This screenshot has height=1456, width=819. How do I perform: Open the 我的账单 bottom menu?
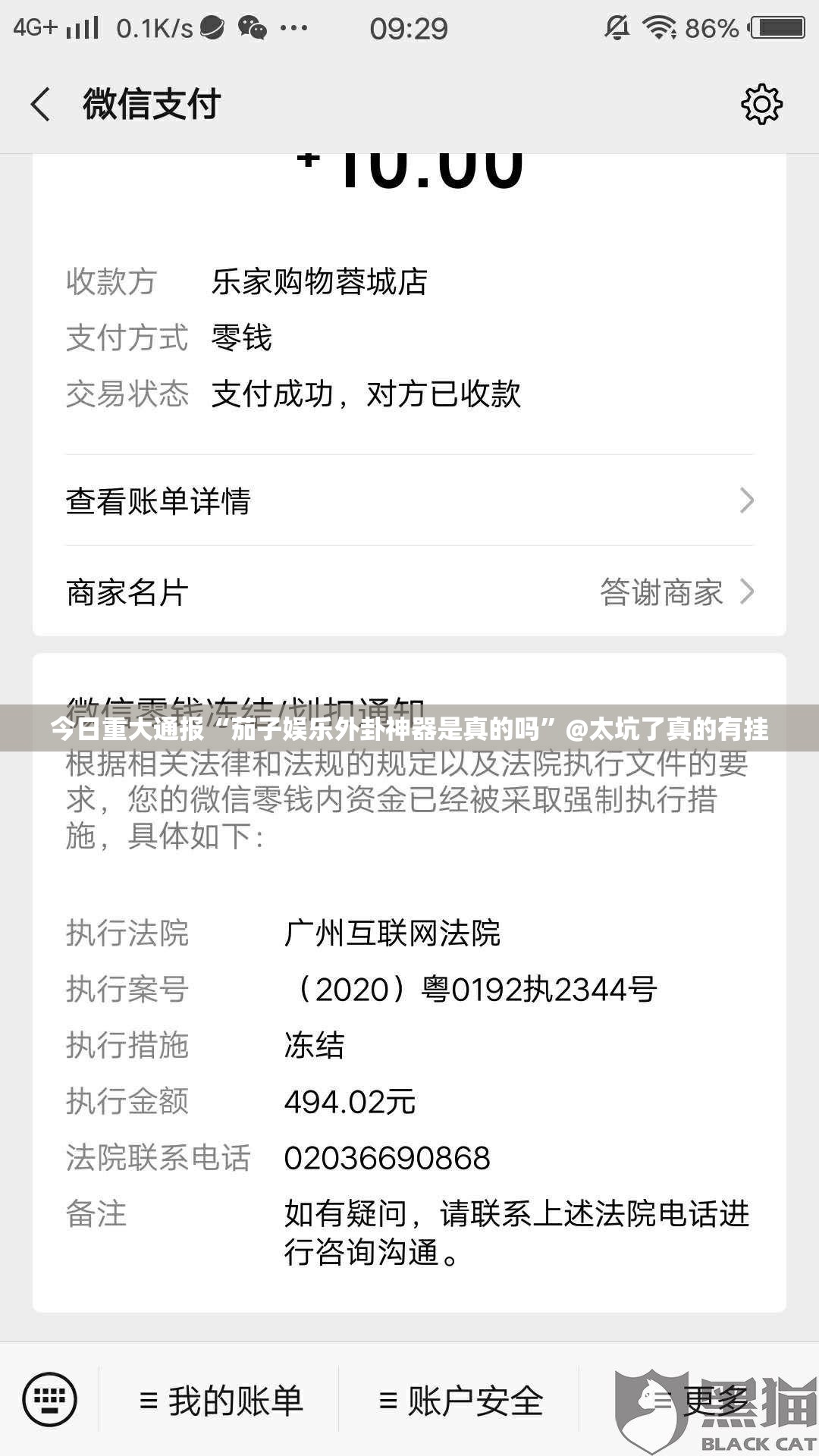[221, 1400]
